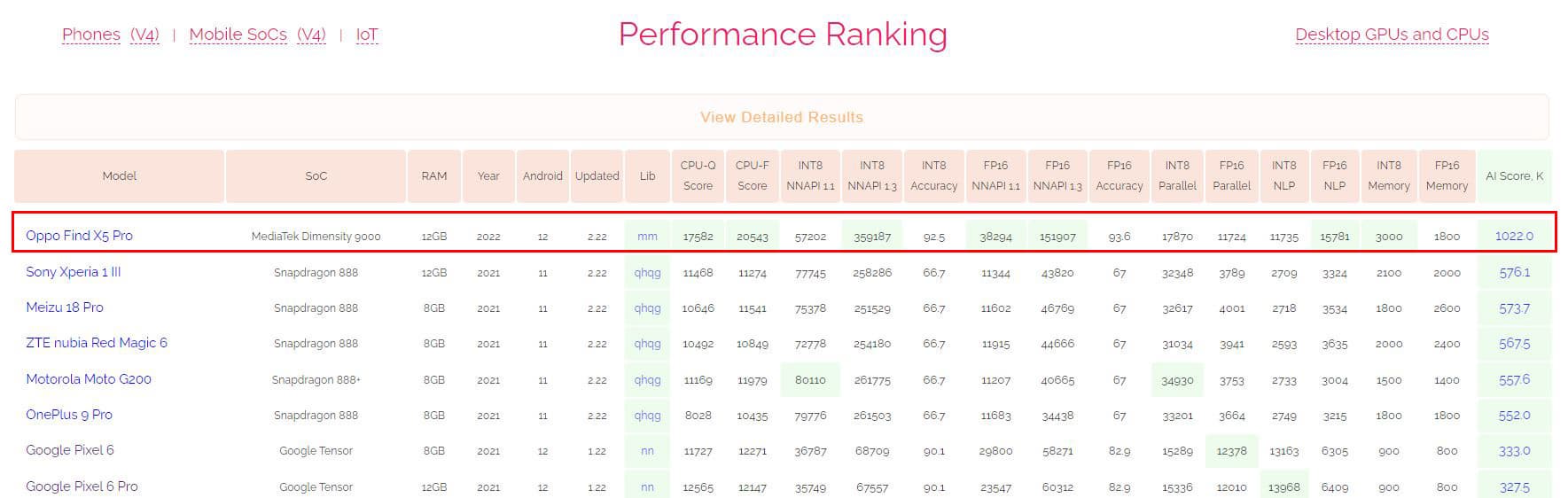Click the 567.5 AI score
The width and height of the screenshot is (1568, 498).
(x=1514, y=344)
